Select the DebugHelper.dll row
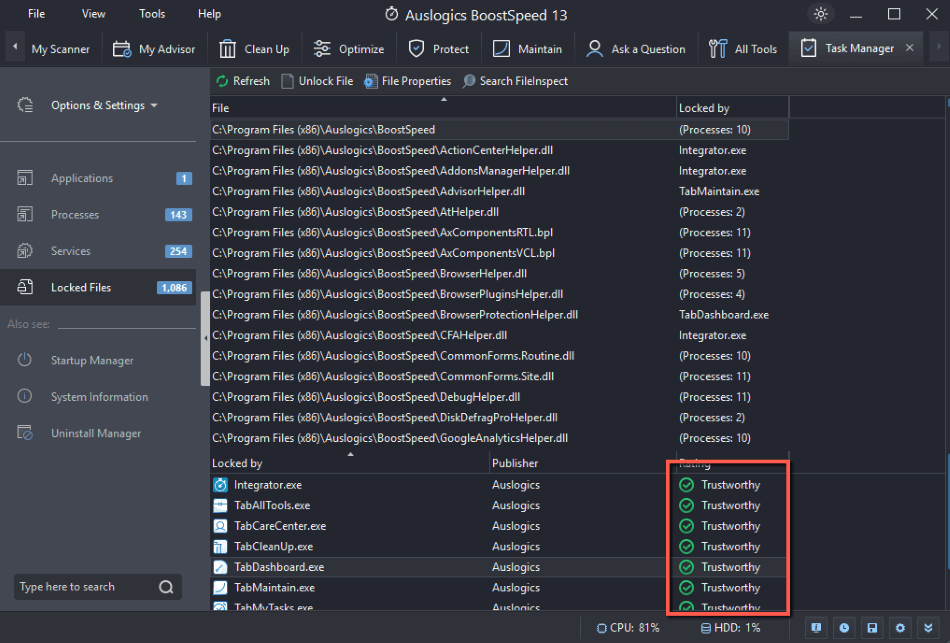 tap(499, 397)
